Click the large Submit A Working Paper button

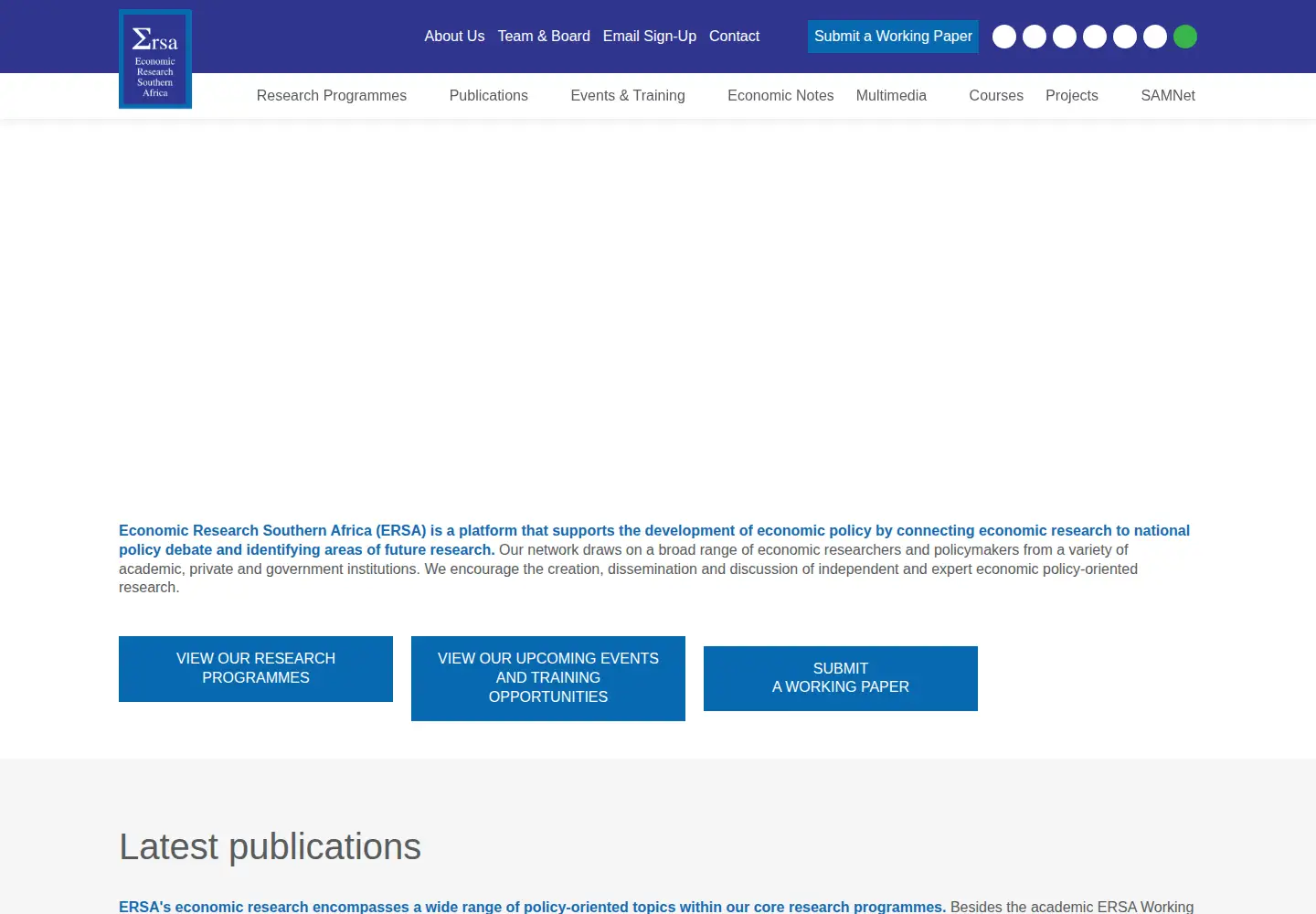pos(841,678)
